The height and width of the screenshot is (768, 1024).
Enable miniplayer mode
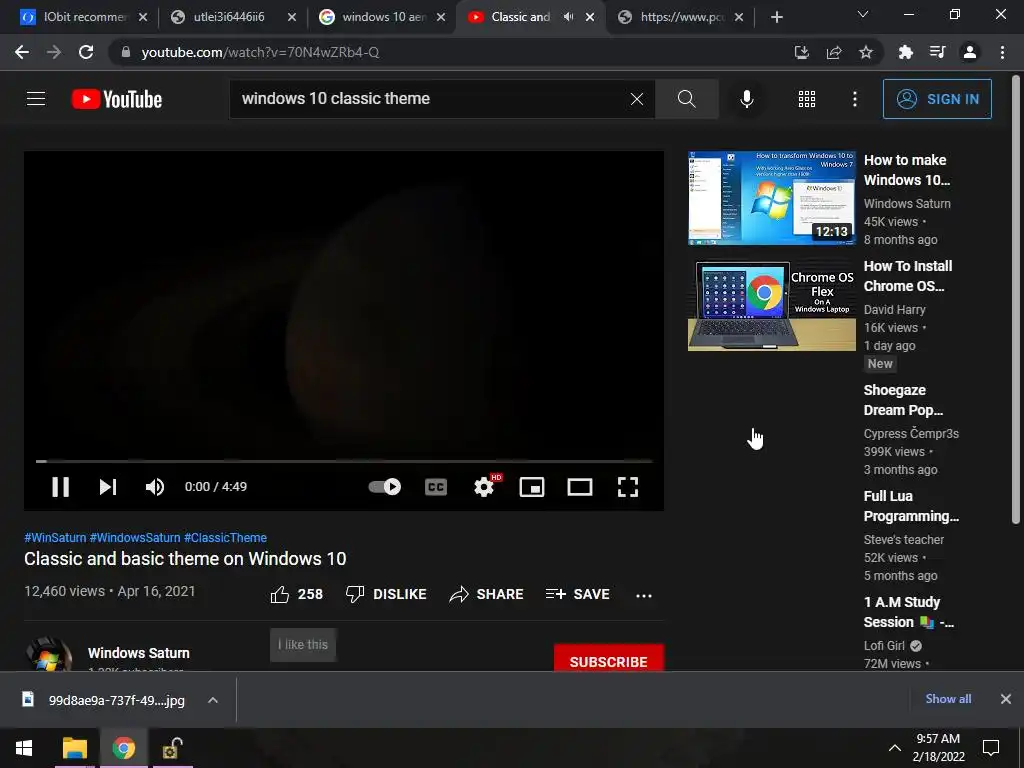click(x=532, y=487)
